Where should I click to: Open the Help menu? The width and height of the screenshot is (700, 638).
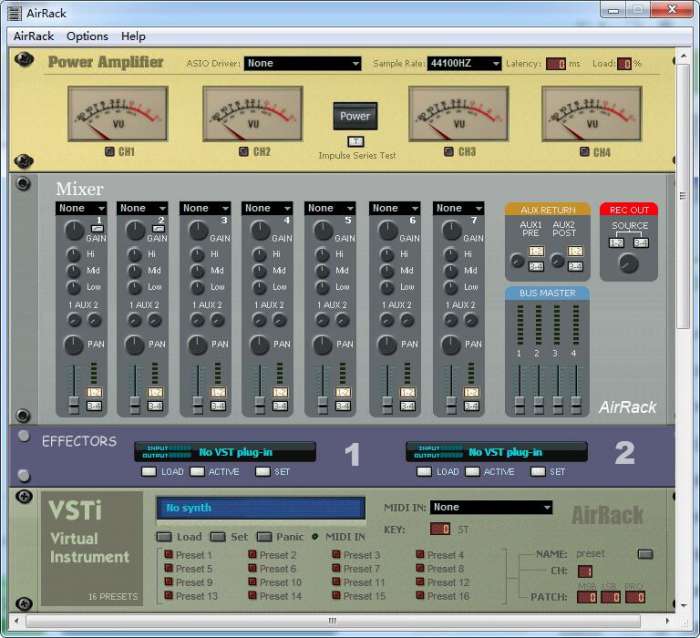click(133, 36)
